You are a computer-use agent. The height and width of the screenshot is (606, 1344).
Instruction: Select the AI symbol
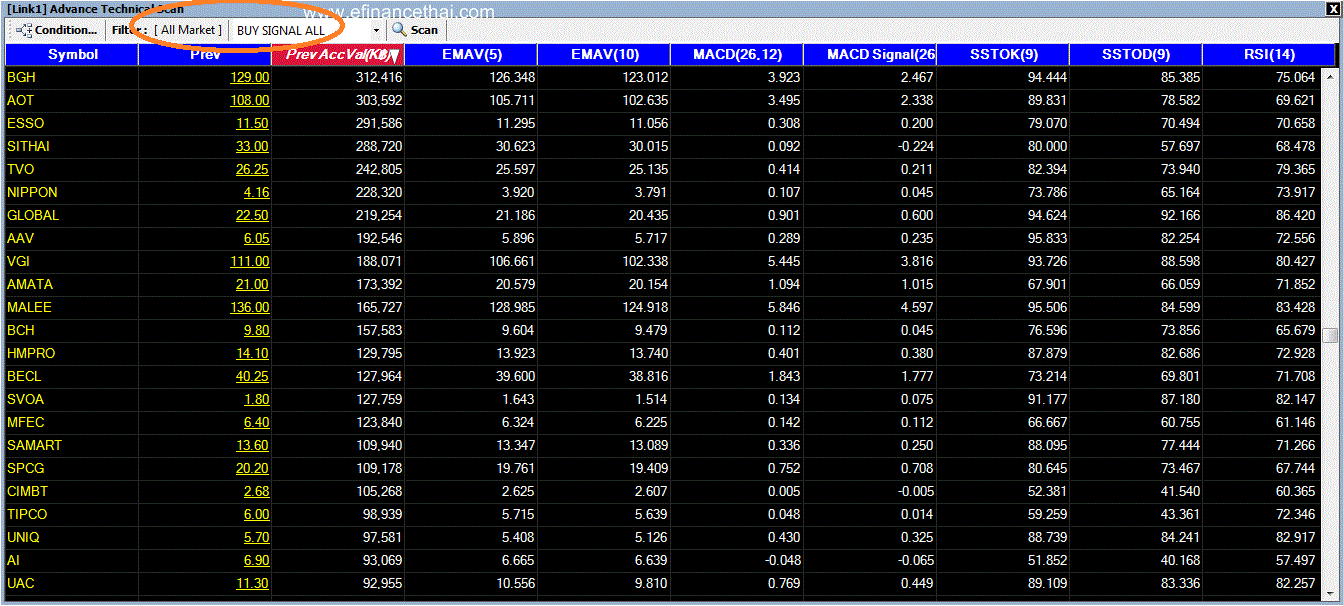pos(13,560)
